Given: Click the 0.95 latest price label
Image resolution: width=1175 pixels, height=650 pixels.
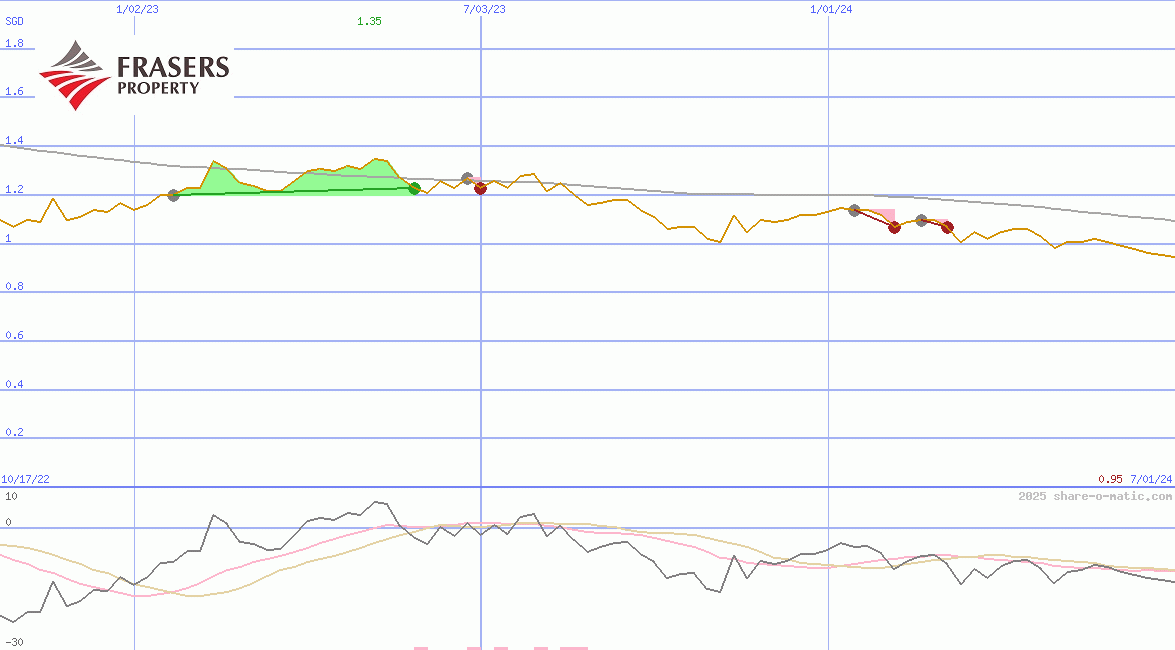Looking at the screenshot, I should click(1110, 480).
